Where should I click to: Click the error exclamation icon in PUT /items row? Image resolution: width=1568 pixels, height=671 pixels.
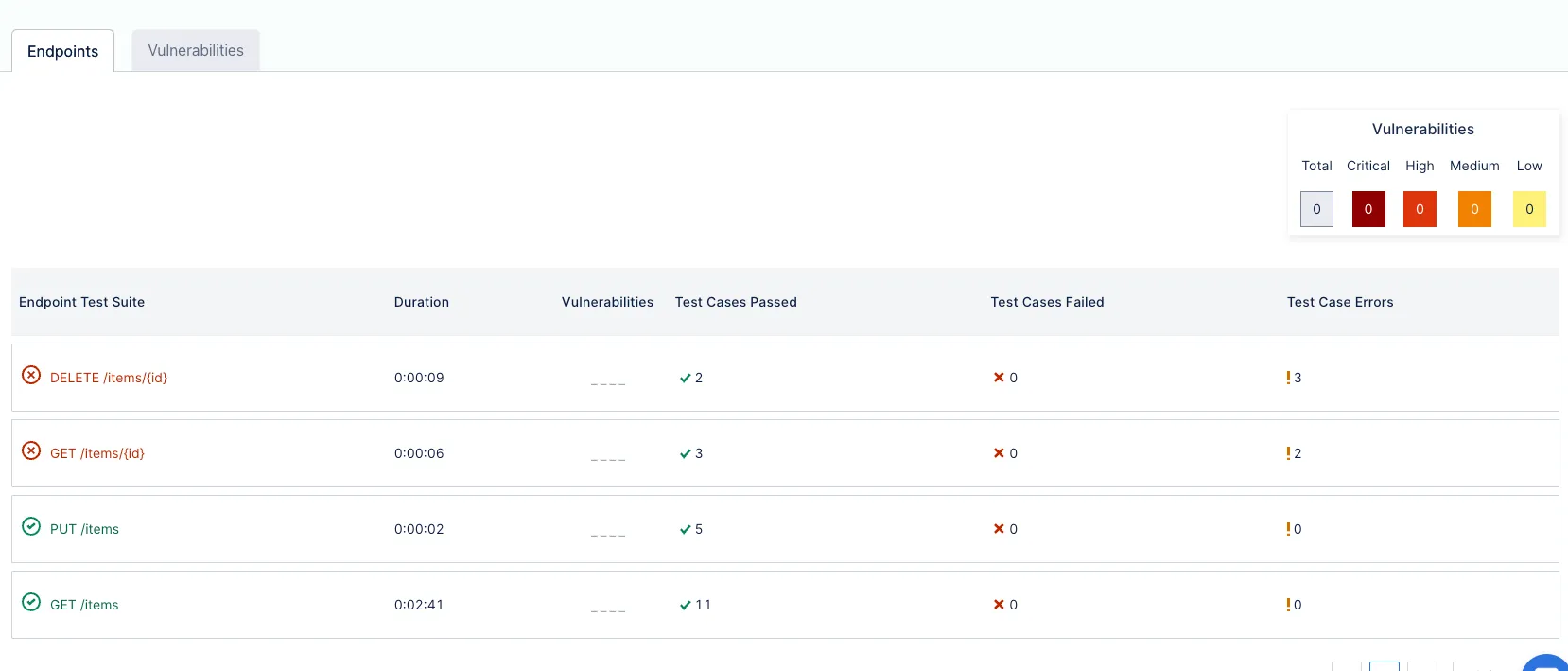point(1288,529)
